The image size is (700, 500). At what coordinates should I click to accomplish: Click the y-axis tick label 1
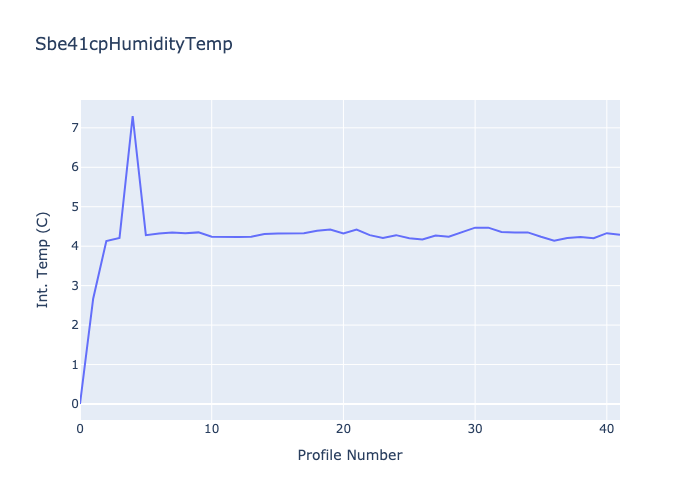74,364
